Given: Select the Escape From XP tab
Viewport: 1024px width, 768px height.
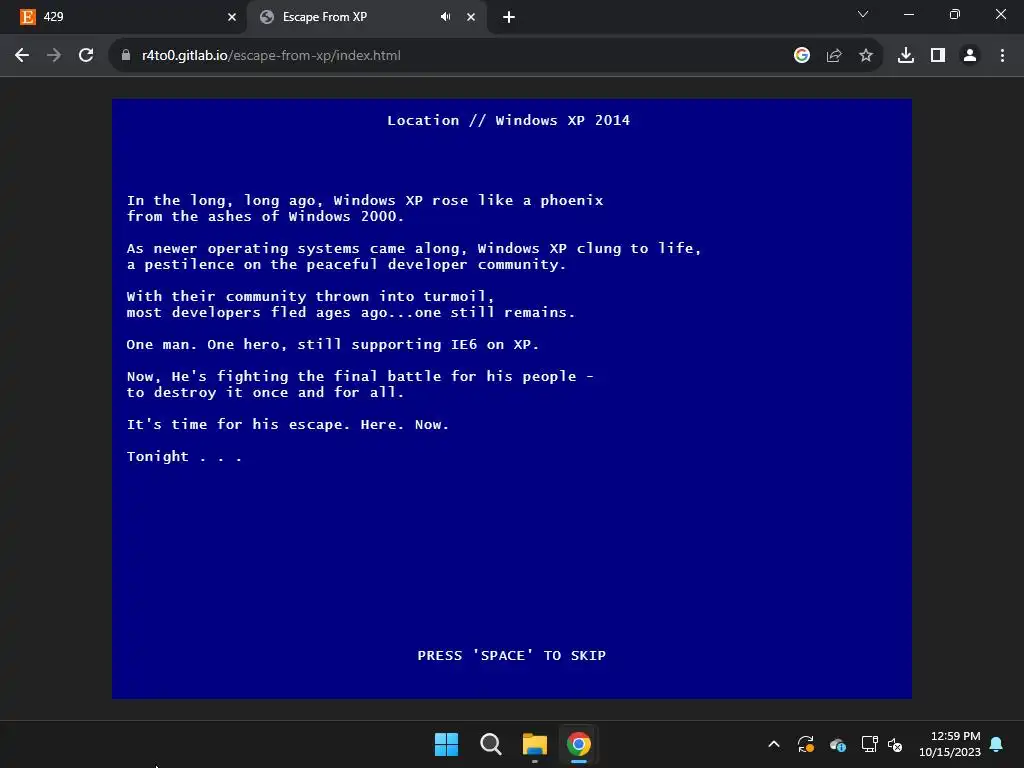Looking at the screenshot, I should (366, 17).
